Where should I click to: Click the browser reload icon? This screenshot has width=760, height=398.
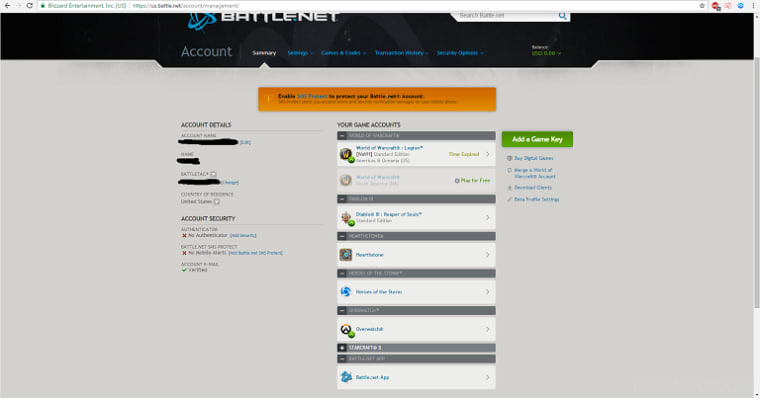pos(30,5)
